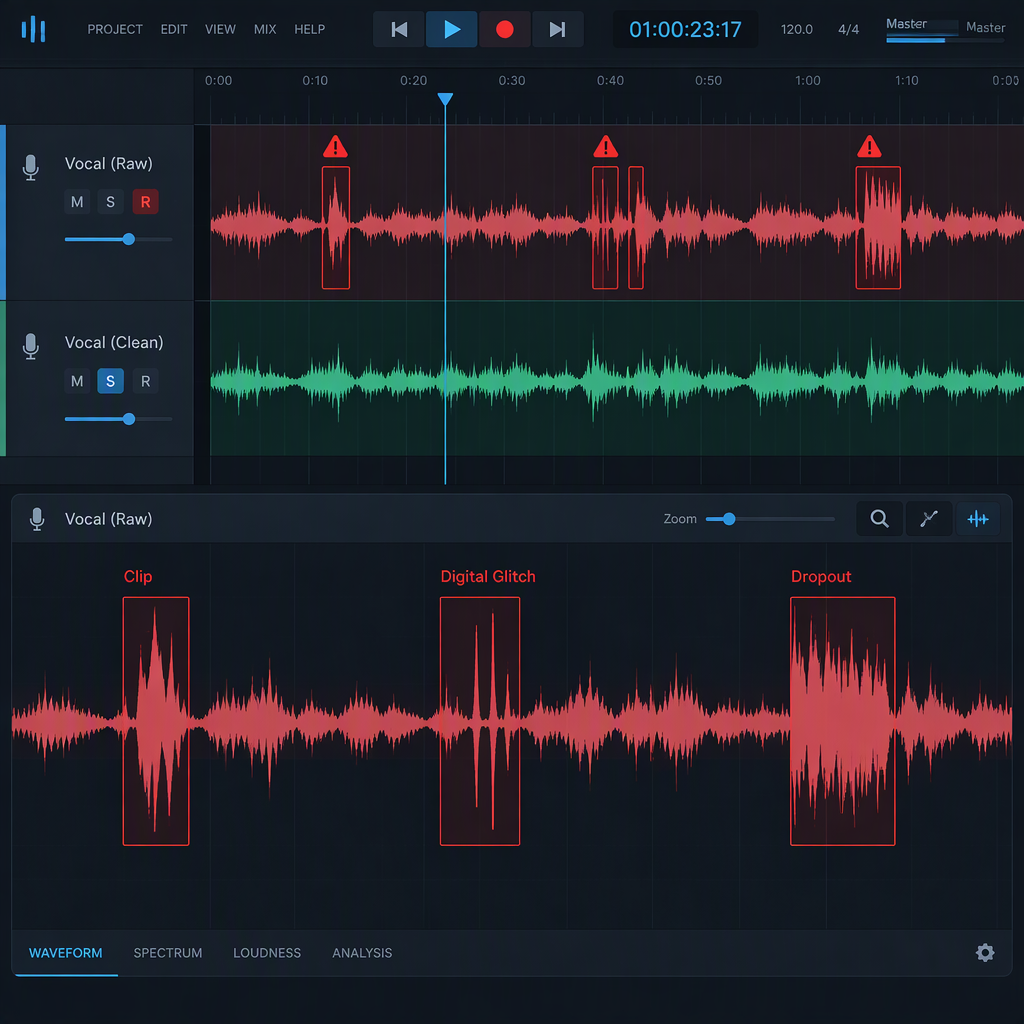
Task: Click the playhead marker on the ruler
Action: click(x=445, y=99)
